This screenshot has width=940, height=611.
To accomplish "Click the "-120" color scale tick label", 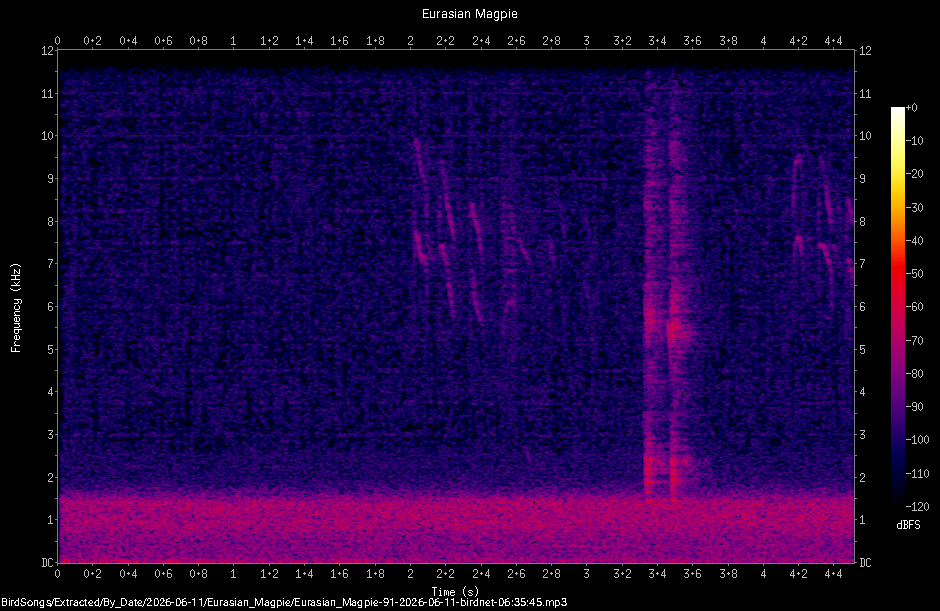I will 917,507.
